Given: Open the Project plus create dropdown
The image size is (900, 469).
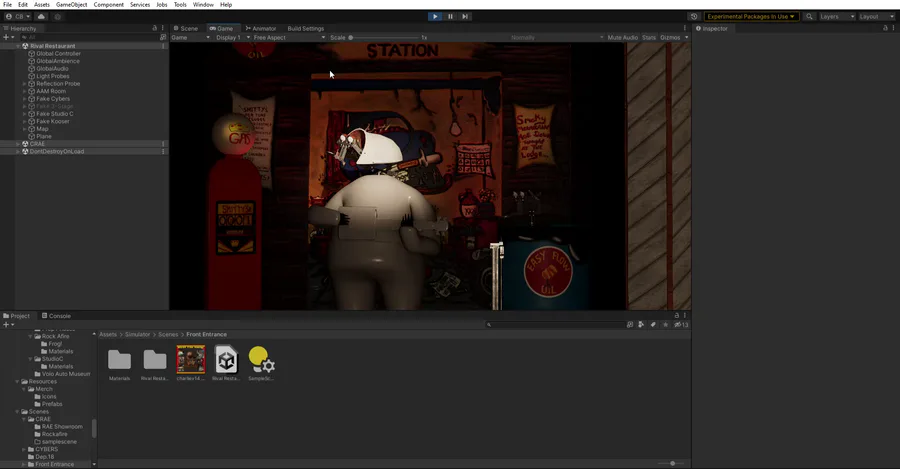Looking at the screenshot, I should click(x=9, y=325).
